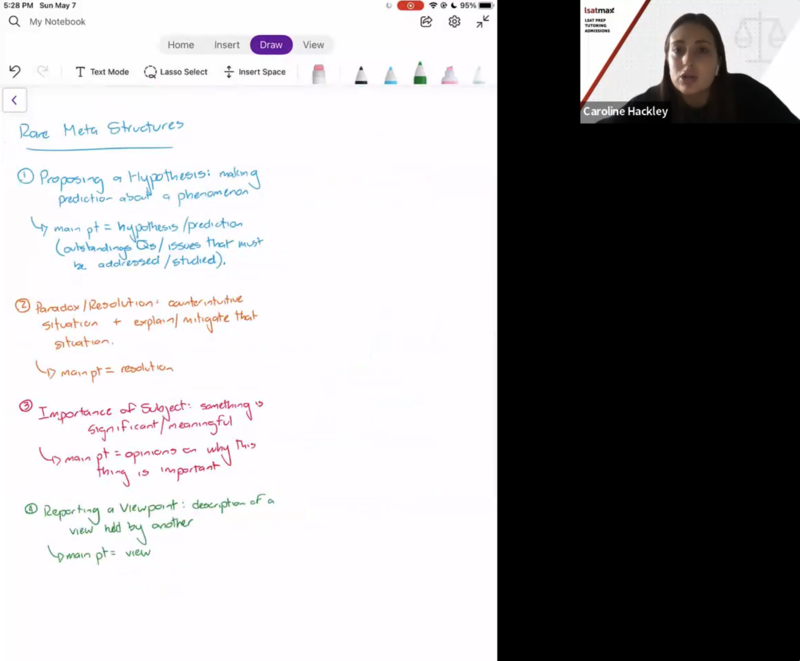Undo the last stroke
Image resolution: width=800 pixels, height=661 pixels.
tap(15, 72)
